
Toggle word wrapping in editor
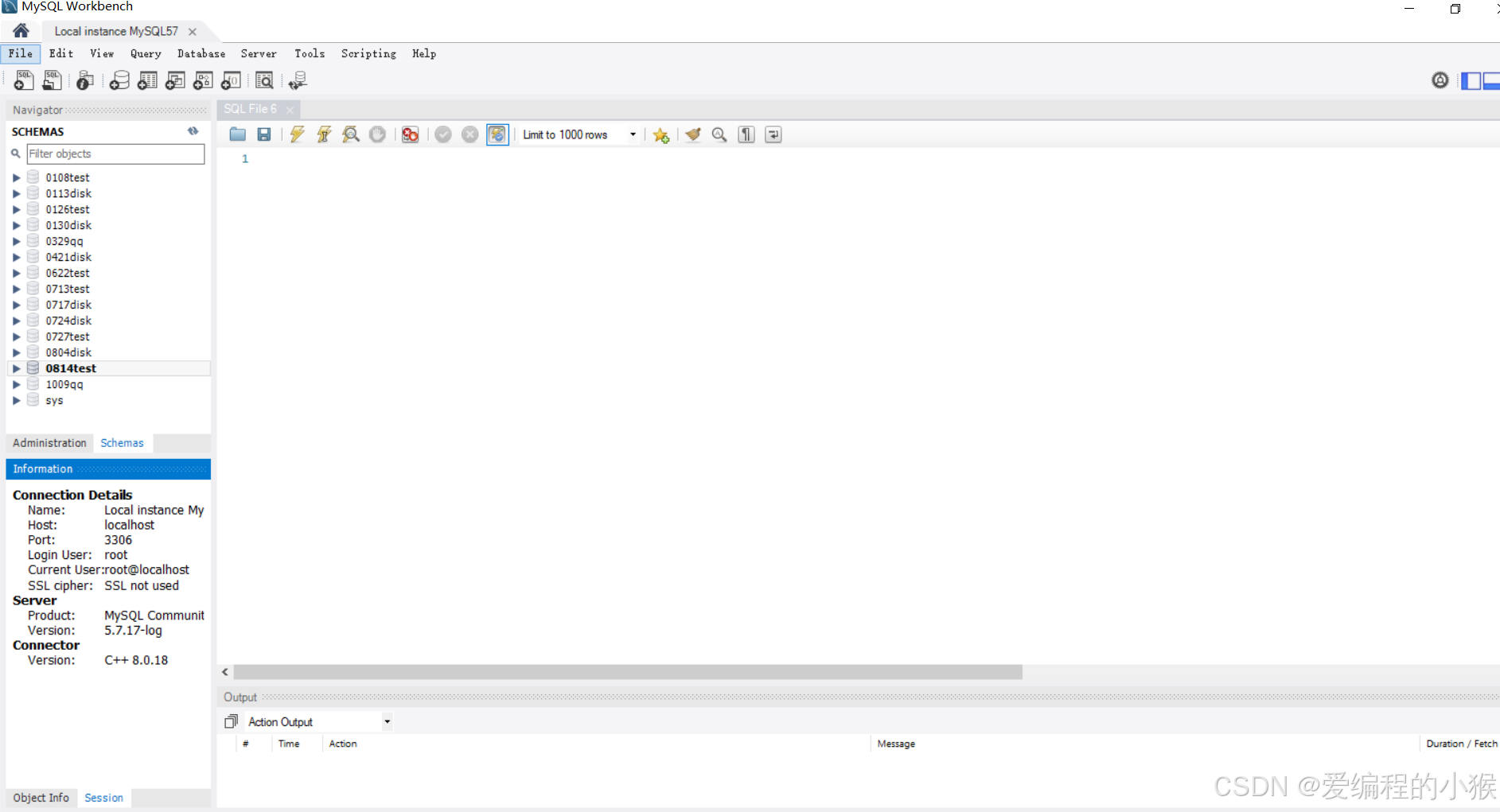[773, 134]
